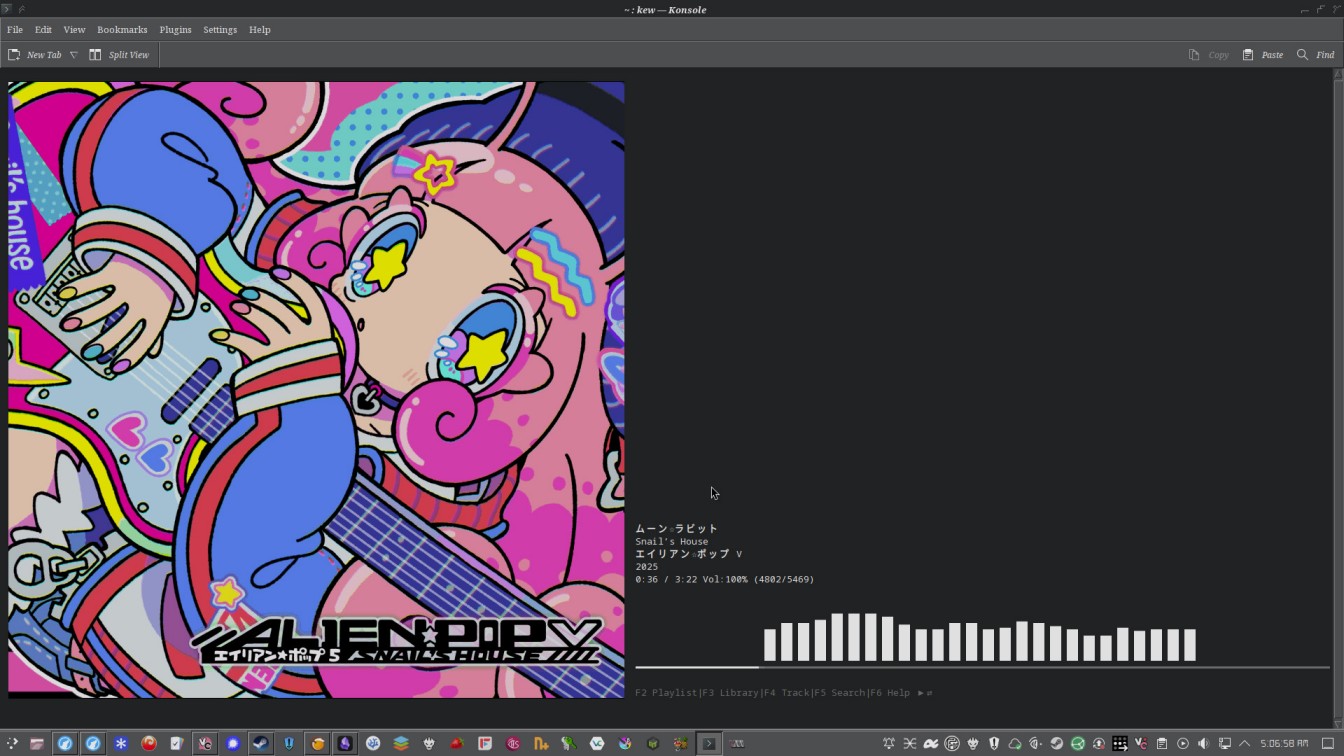Expand the New Tab dropdown arrow
1344x756 pixels.
pos(73,55)
